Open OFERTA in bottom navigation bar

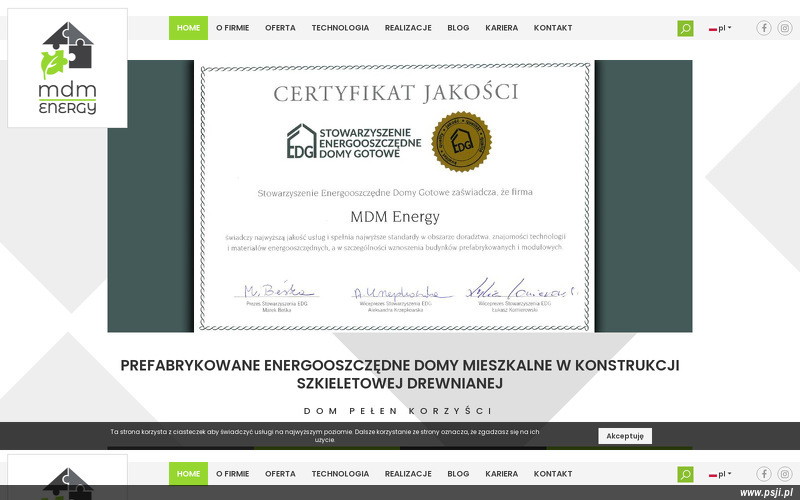coord(280,473)
